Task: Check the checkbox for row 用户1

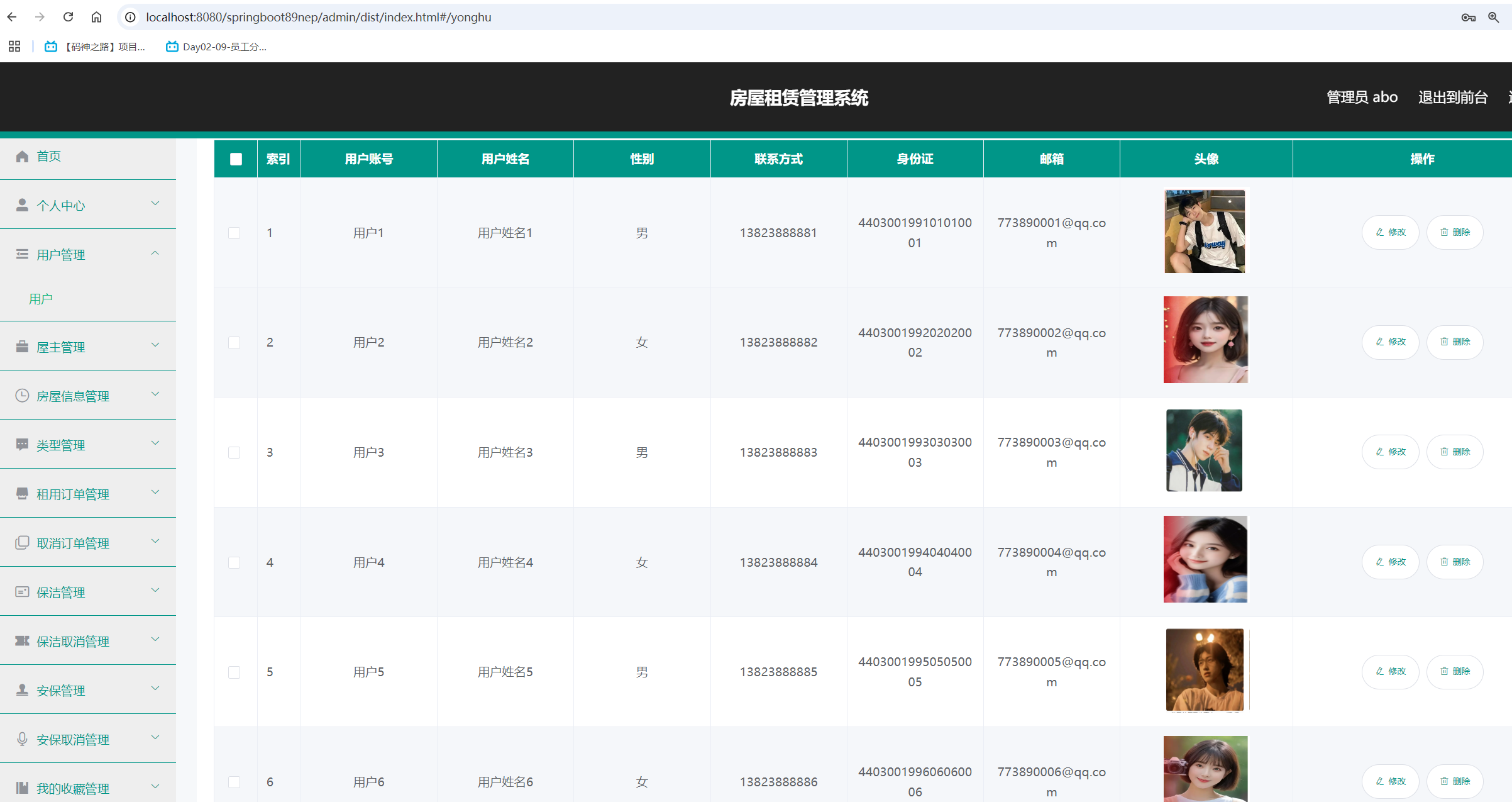Action: [234, 233]
